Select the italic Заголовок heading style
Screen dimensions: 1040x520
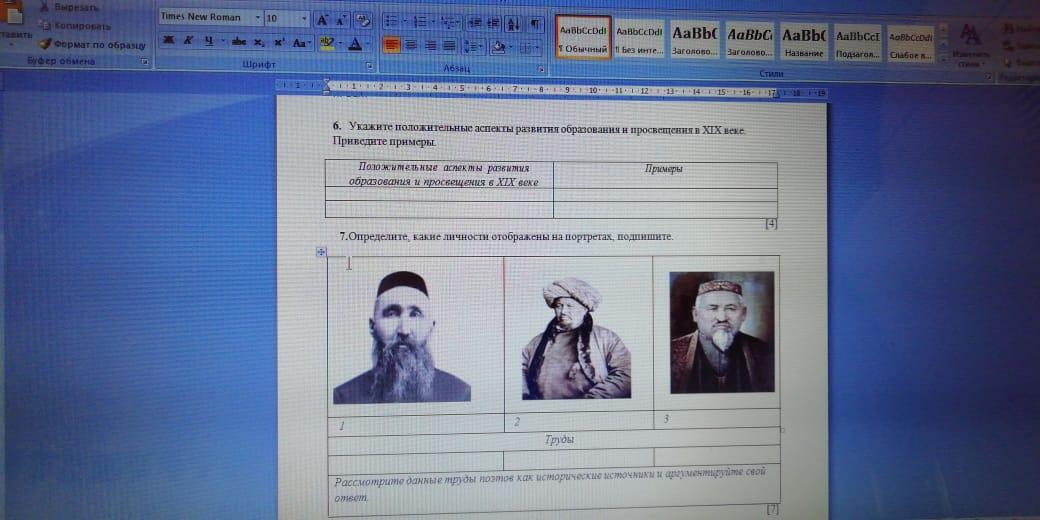click(x=749, y=40)
